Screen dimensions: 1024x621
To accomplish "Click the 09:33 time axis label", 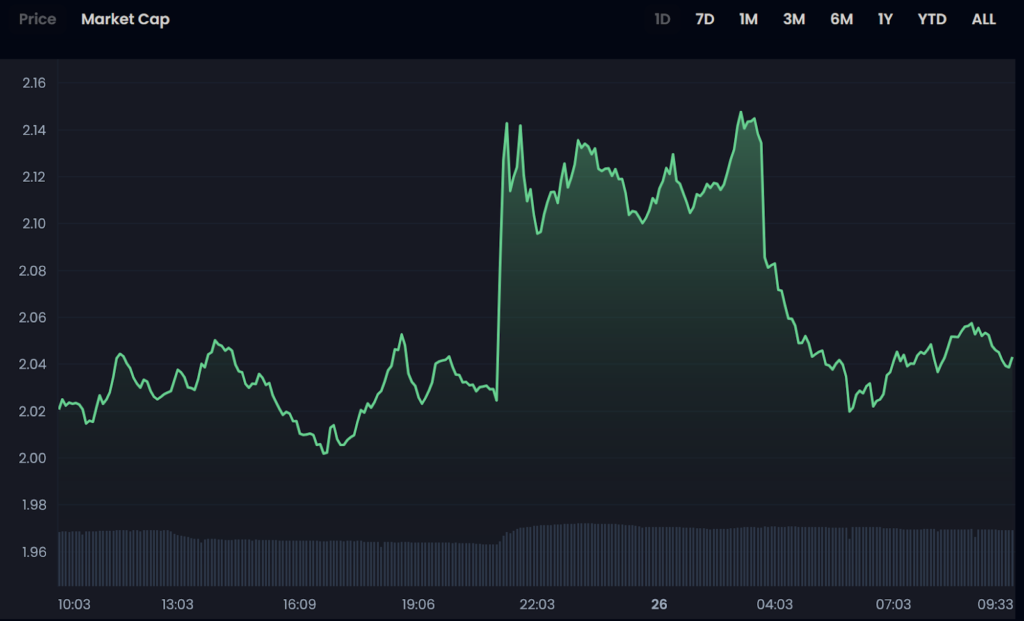I will click(x=996, y=604).
